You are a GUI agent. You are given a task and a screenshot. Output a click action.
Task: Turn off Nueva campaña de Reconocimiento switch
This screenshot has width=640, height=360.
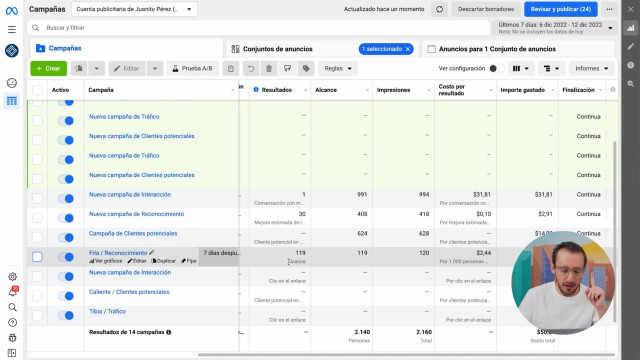66,218
